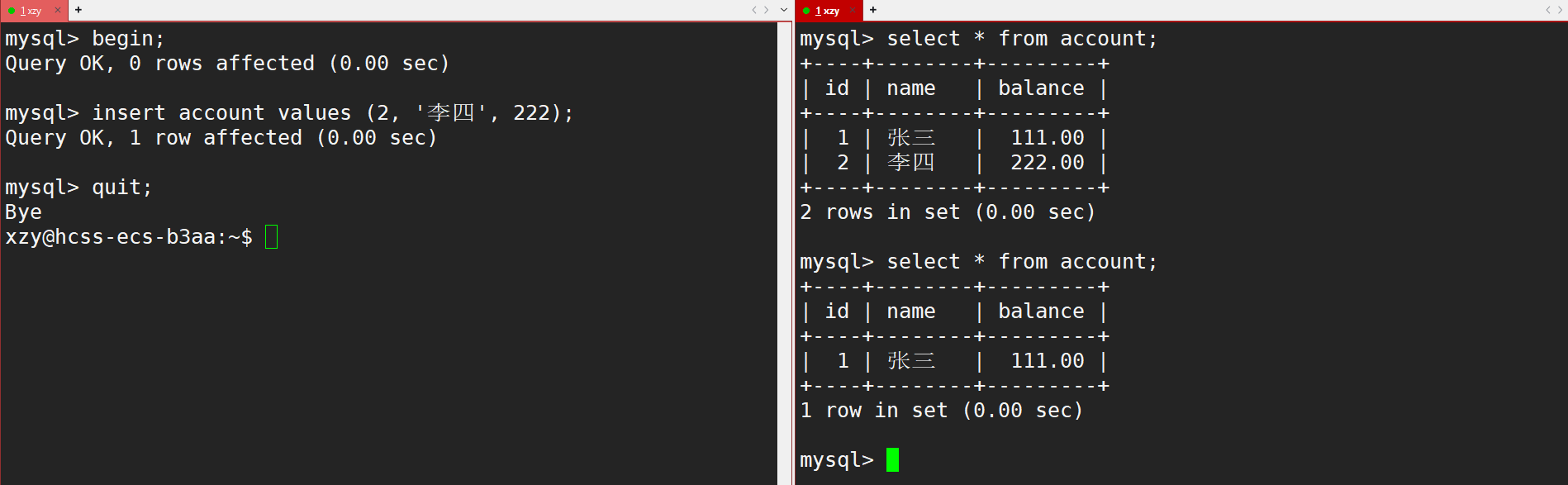Click the 'begin;' command text
This screenshot has width=1568, height=485.
coord(128,39)
